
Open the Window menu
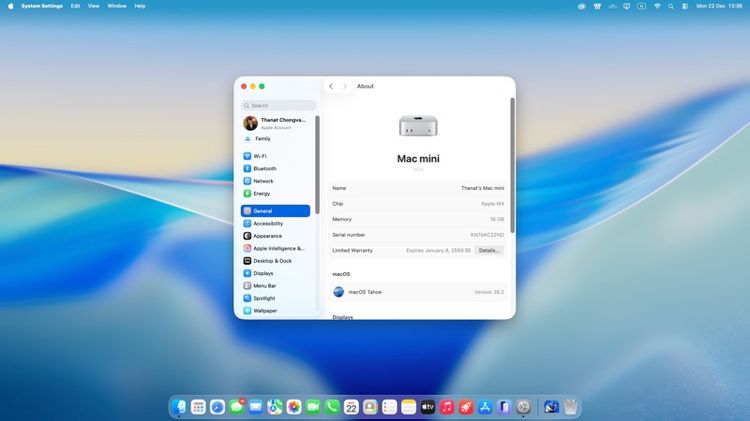[x=117, y=6]
